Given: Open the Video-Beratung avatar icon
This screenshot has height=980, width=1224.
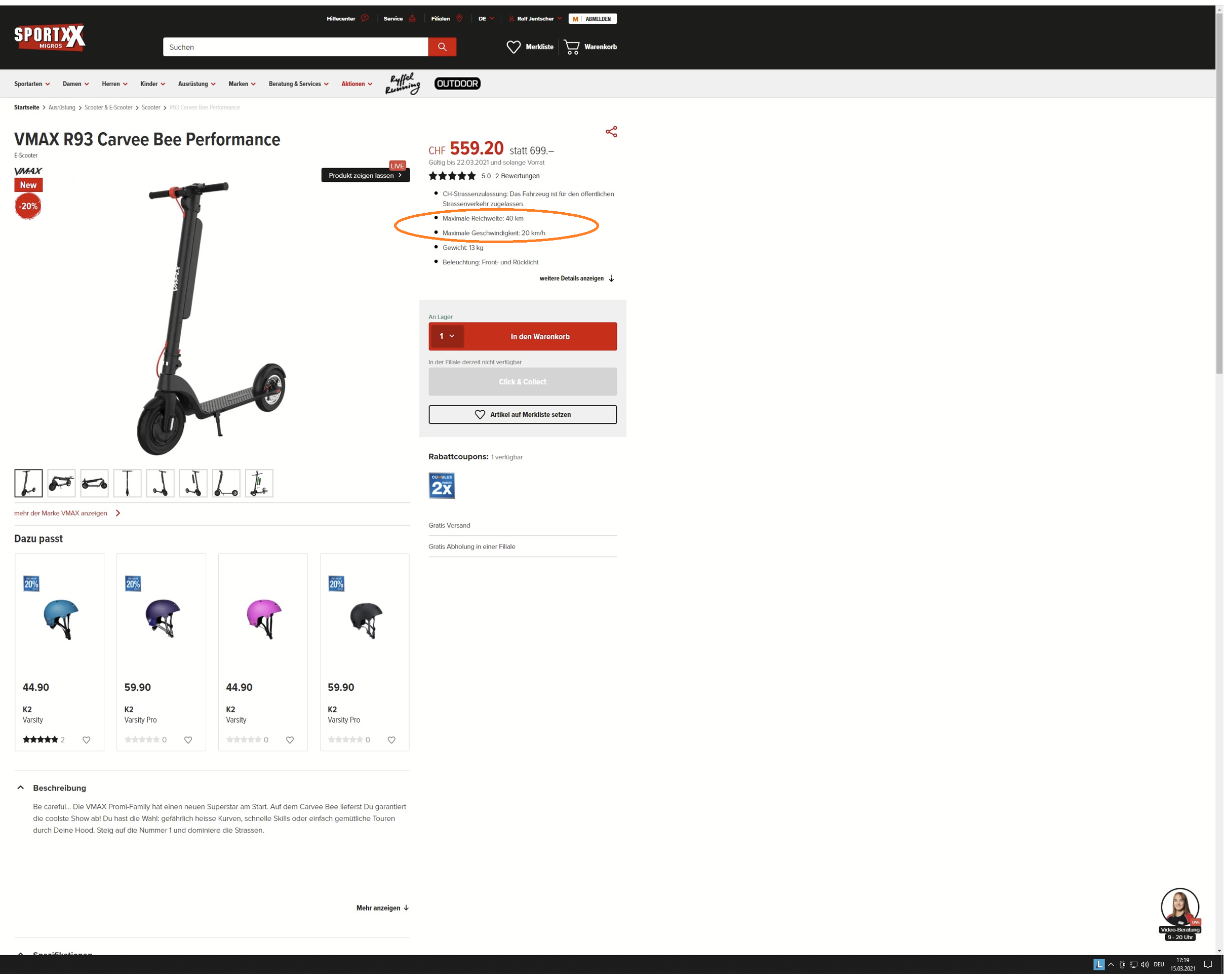Looking at the screenshot, I should pyautogui.click(x=1180, y=907).
